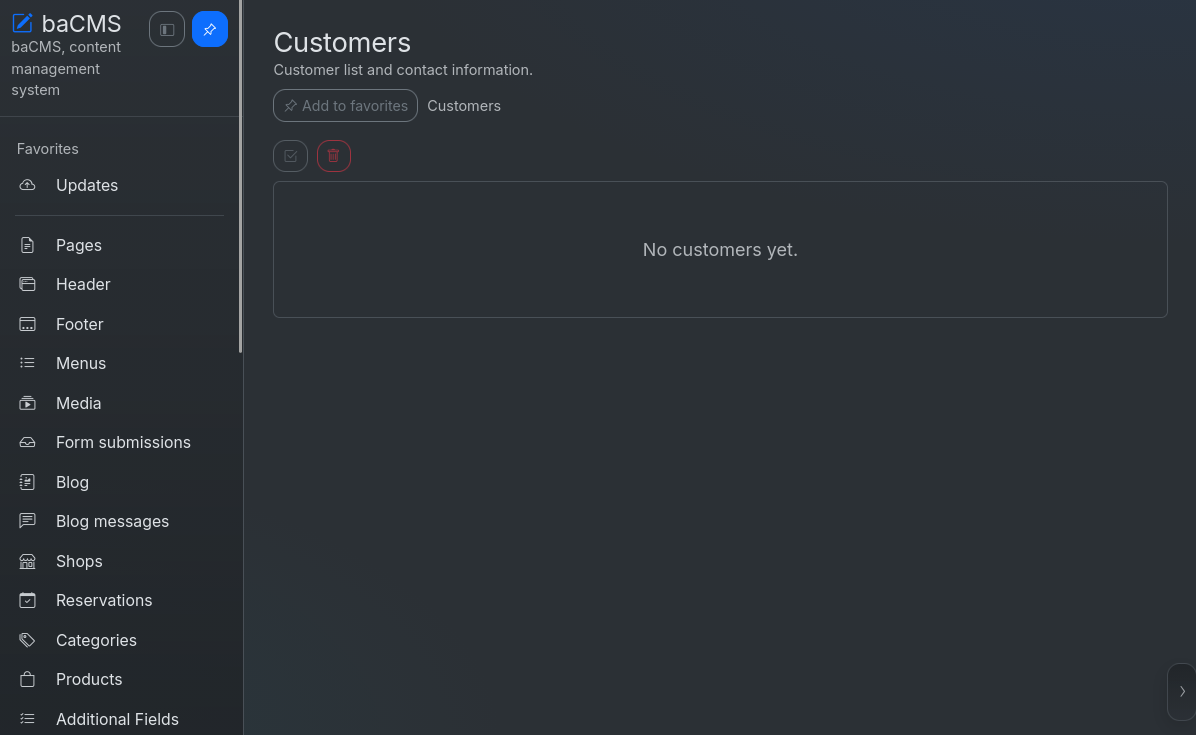Viewport: 1196px width, 735px height.
Task: Click the Media play icon
Action: [27, 403]
